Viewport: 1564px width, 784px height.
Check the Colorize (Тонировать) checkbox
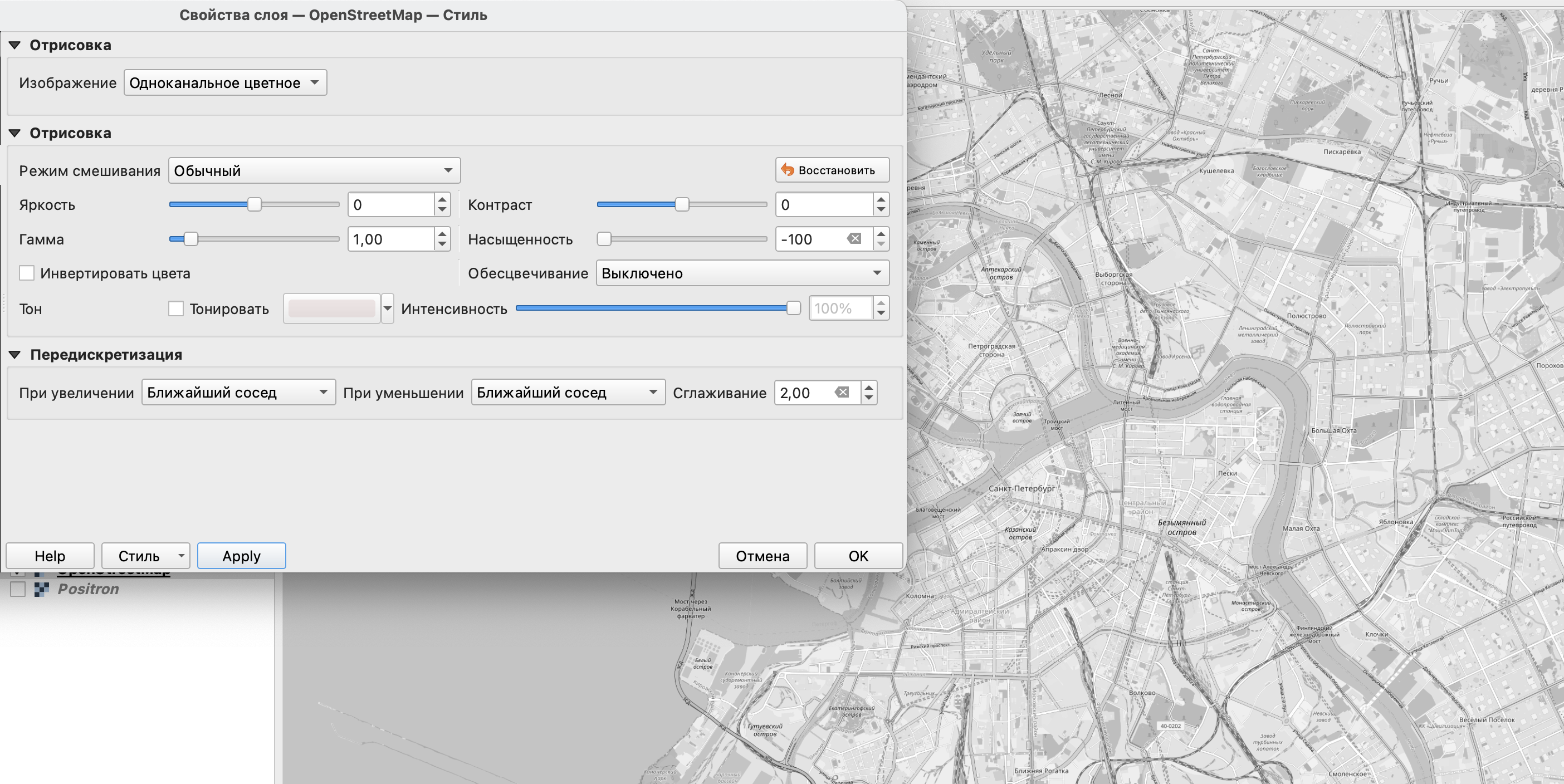pos(176,309)
